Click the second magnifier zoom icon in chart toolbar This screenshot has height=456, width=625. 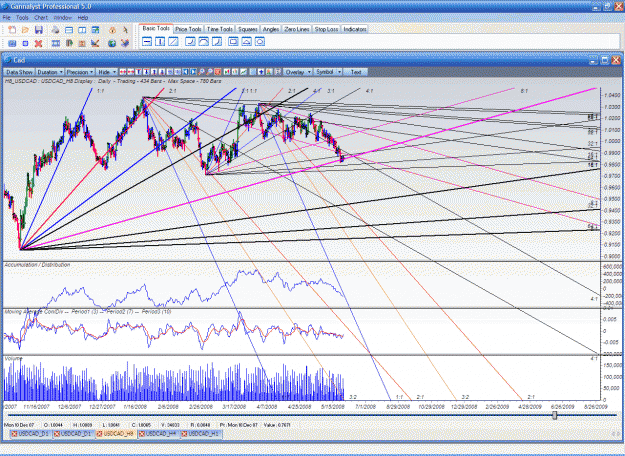(210, 72)
